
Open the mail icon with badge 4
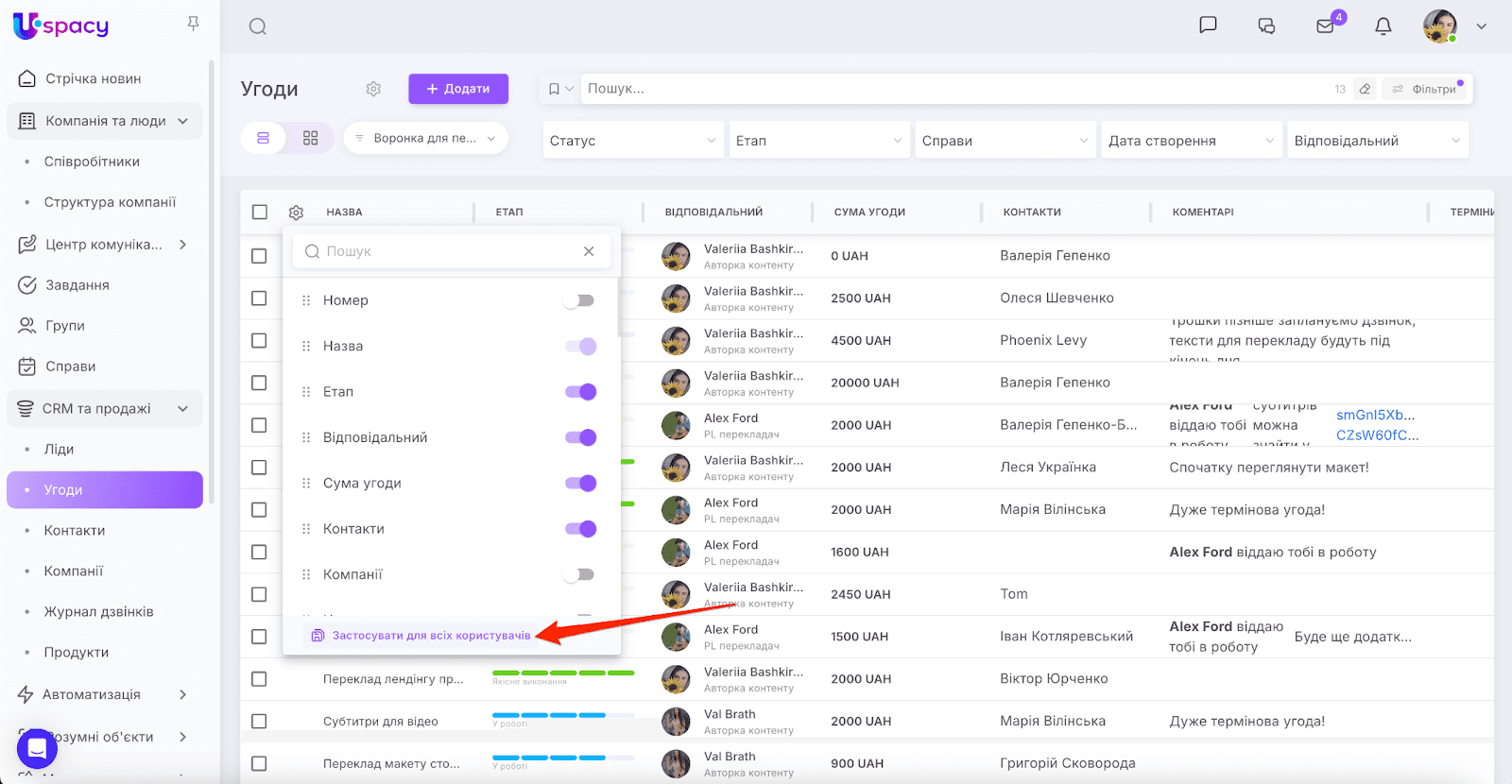click(1325, 26)
